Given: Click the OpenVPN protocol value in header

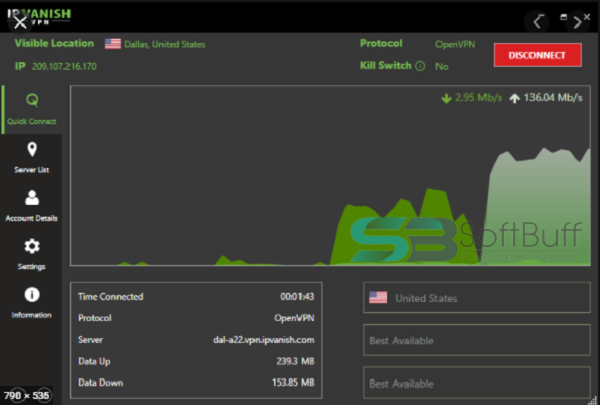Looking at the screenshot, I should pos(455,45).
